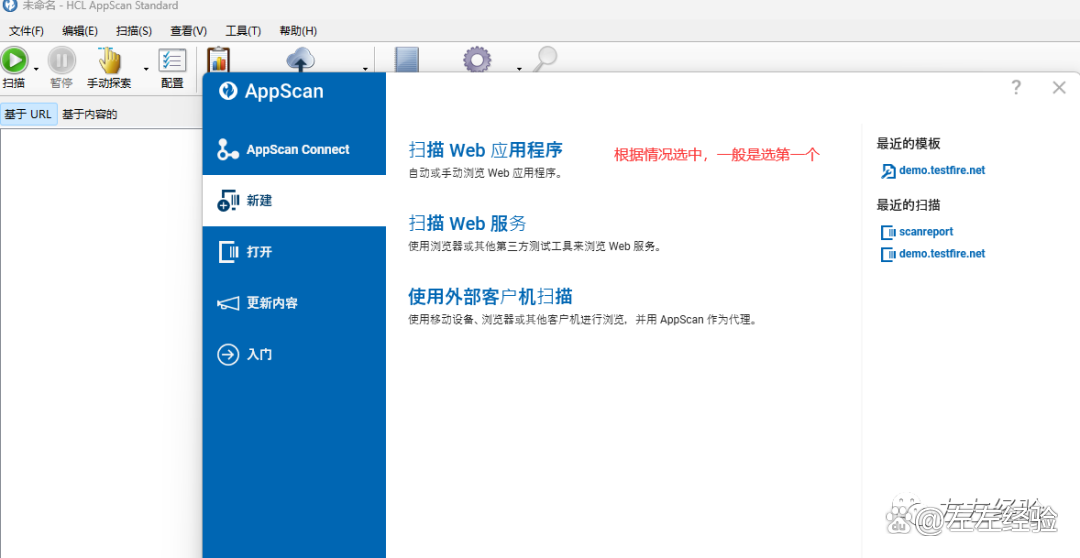Screen dimensions: 1080x558
Task: Open scan Configuration checklist icon
Action: coord(172,61)
